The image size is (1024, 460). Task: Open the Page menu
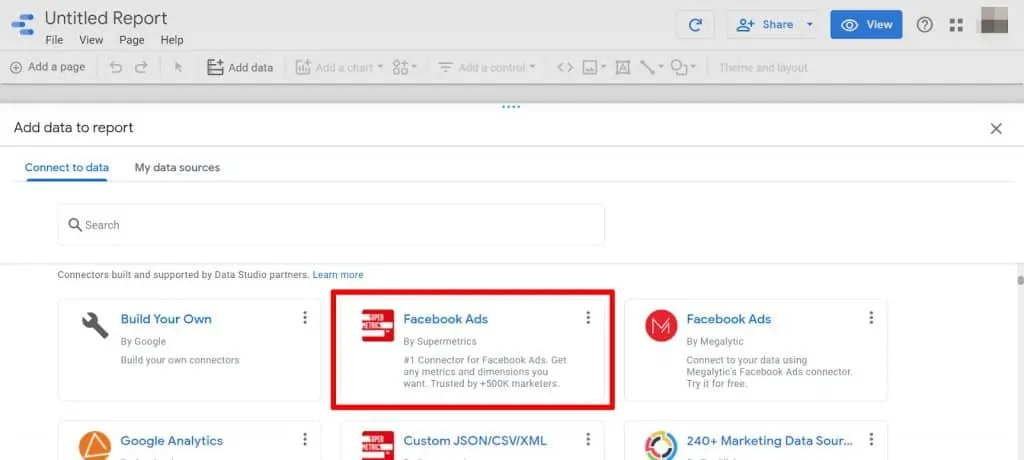click(131, 40)
